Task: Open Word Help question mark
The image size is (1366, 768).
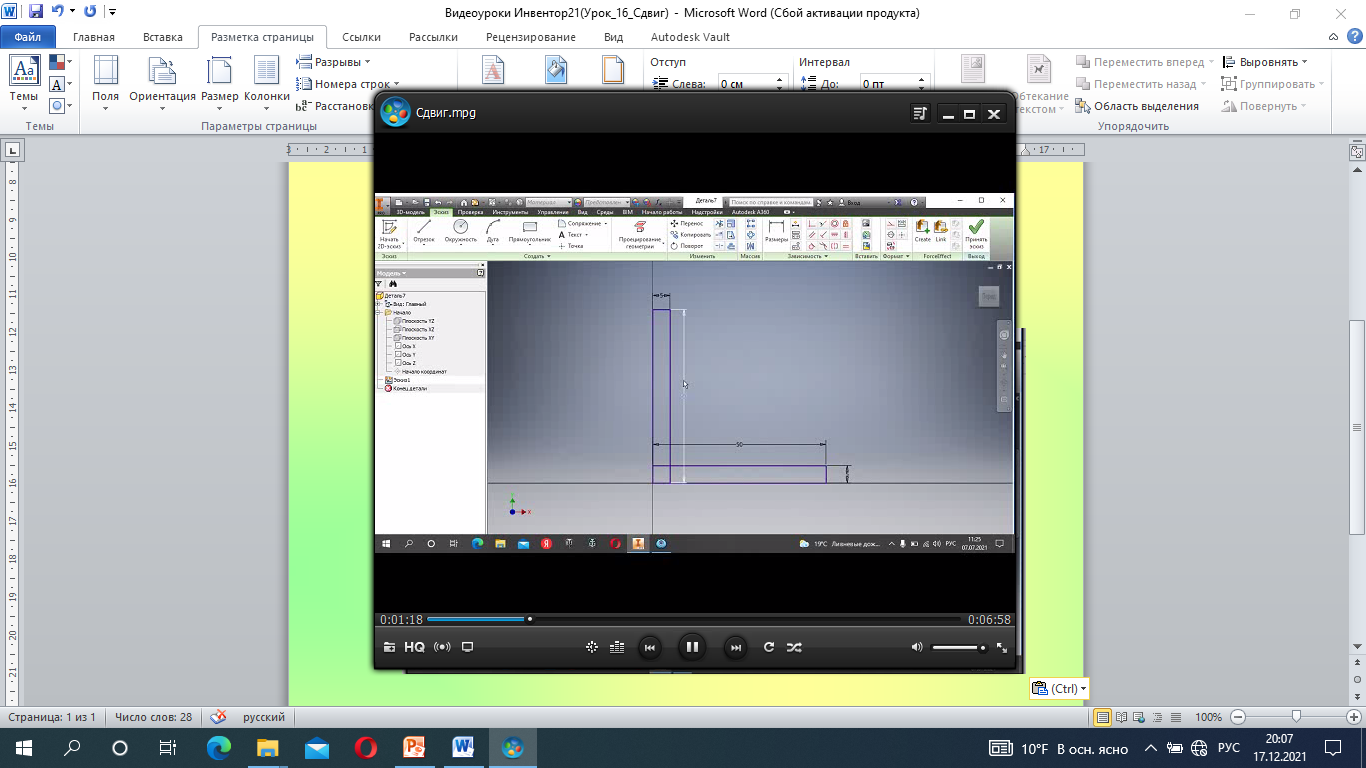Action: [1353, 37]
